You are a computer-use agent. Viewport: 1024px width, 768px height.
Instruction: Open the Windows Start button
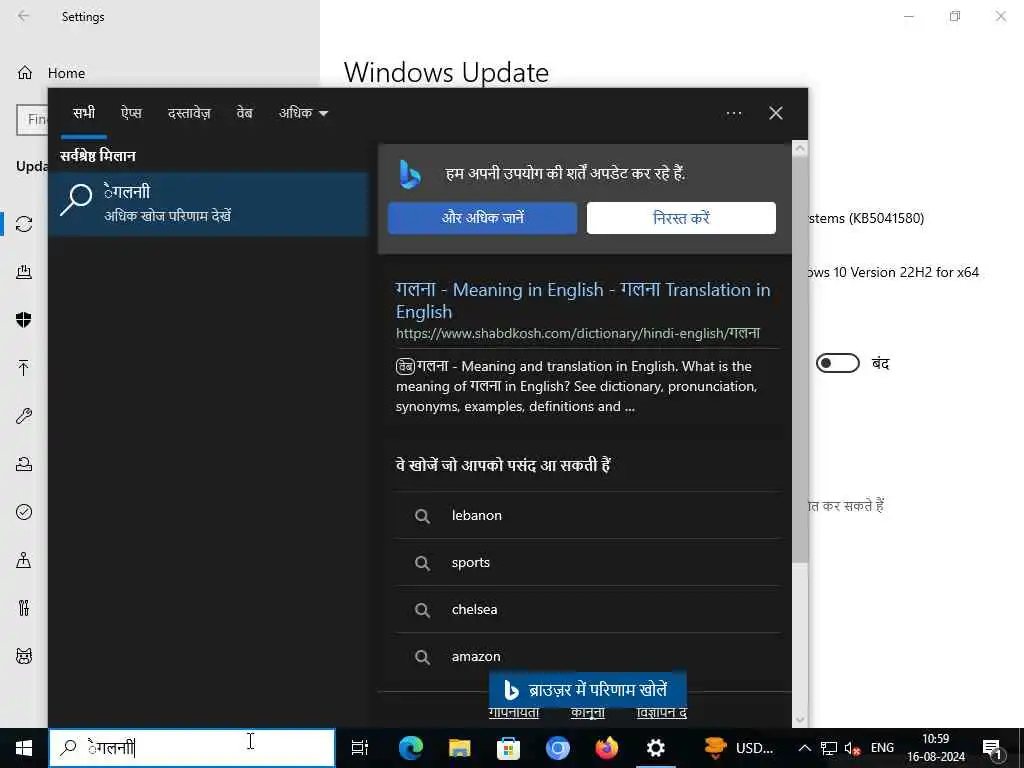(x=24, y=748)
